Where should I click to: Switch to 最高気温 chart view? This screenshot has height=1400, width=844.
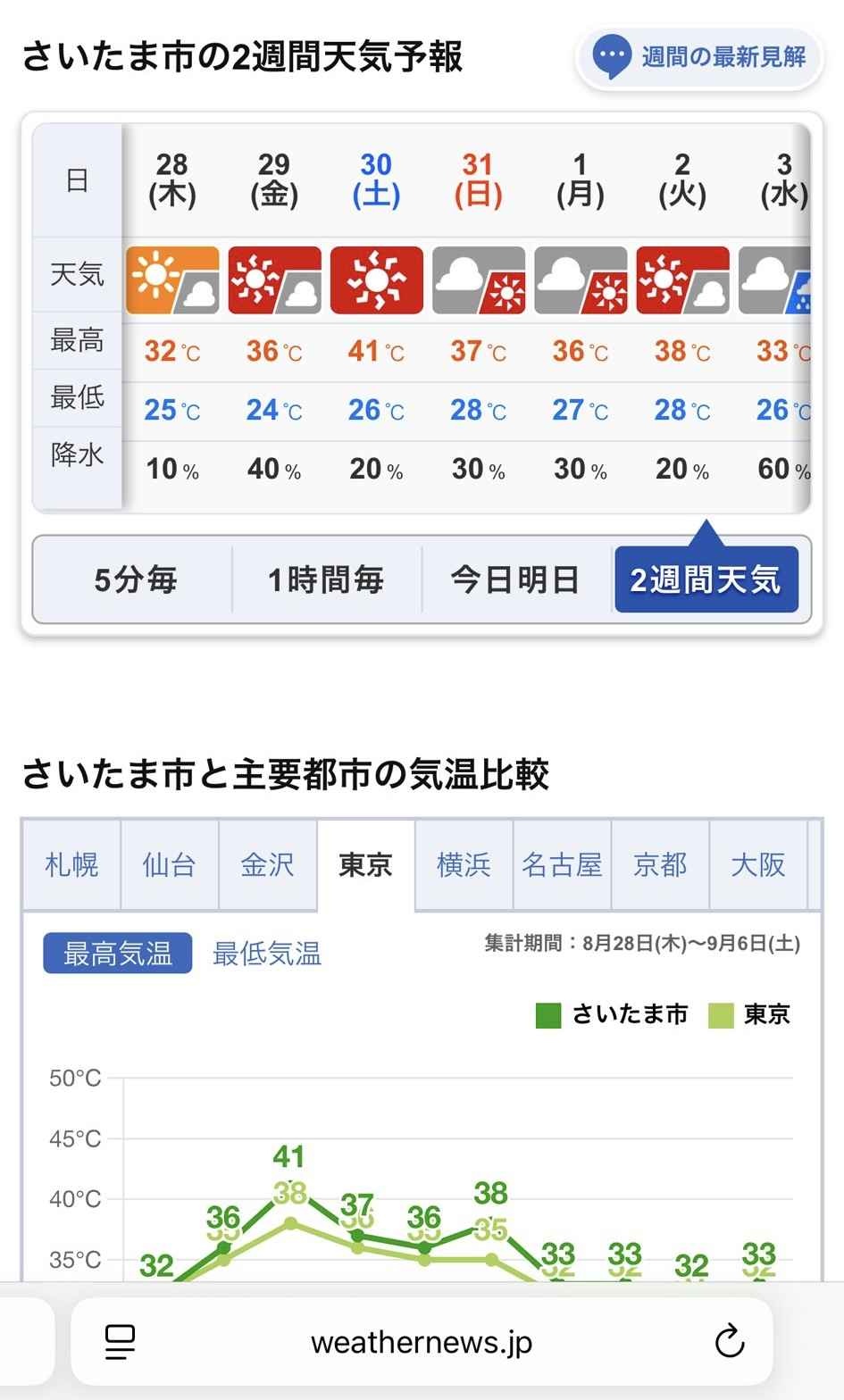pyautogui.click(x=117, y=954)
